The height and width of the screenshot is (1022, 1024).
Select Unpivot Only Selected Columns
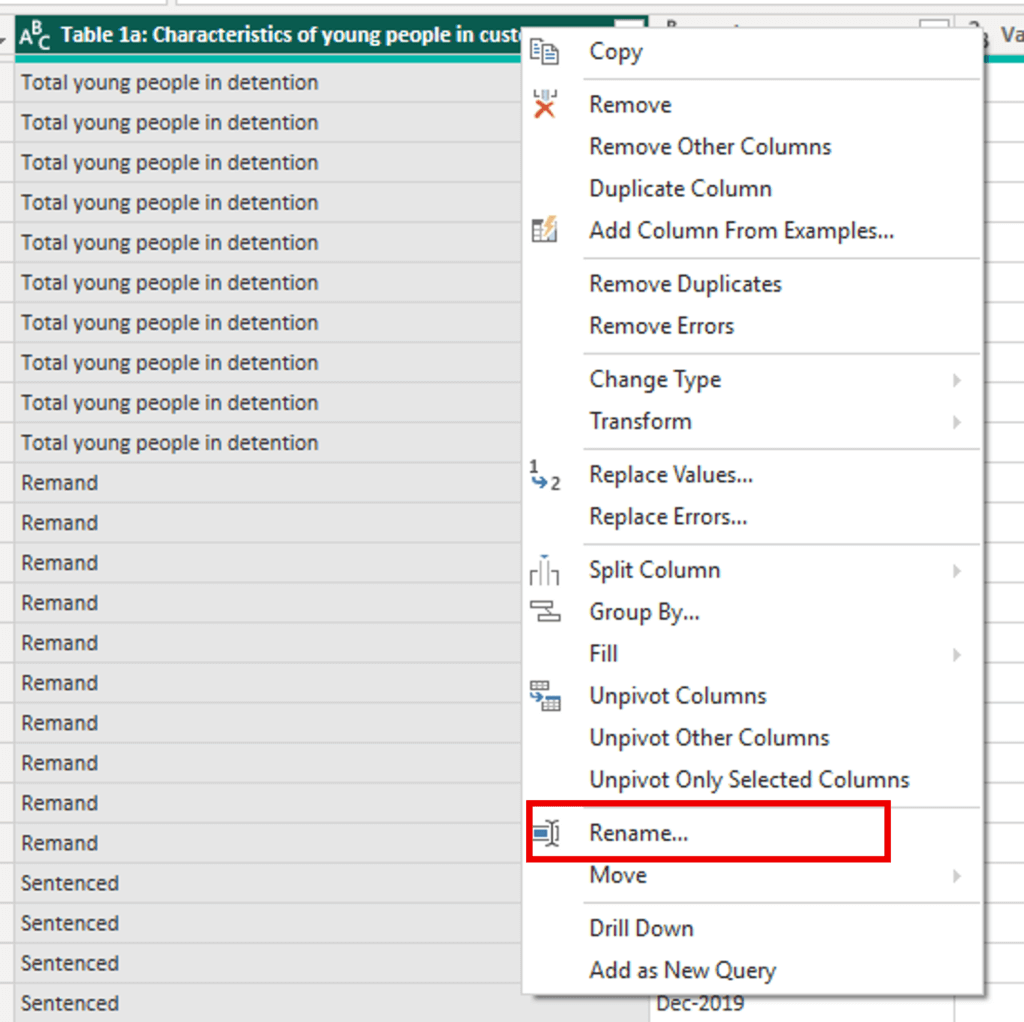pos(749,780)
